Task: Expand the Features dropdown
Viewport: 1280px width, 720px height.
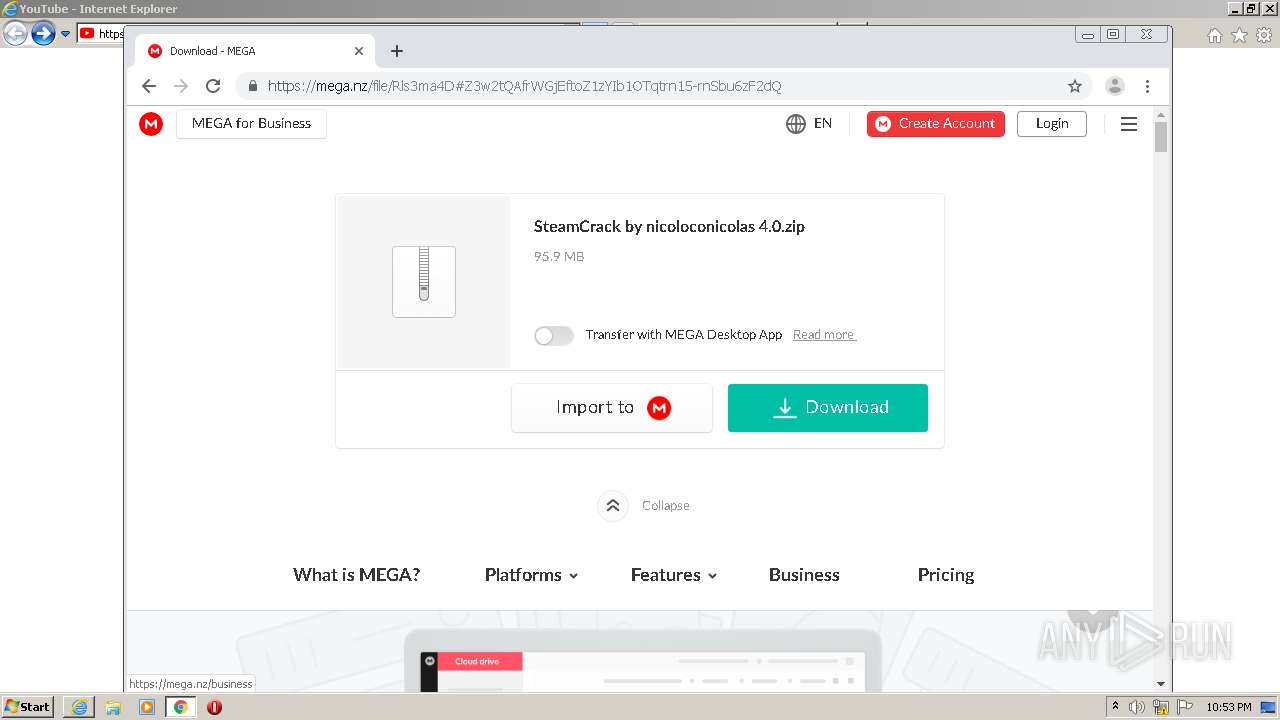Action: pyautogui.click(x=673, y=575)
